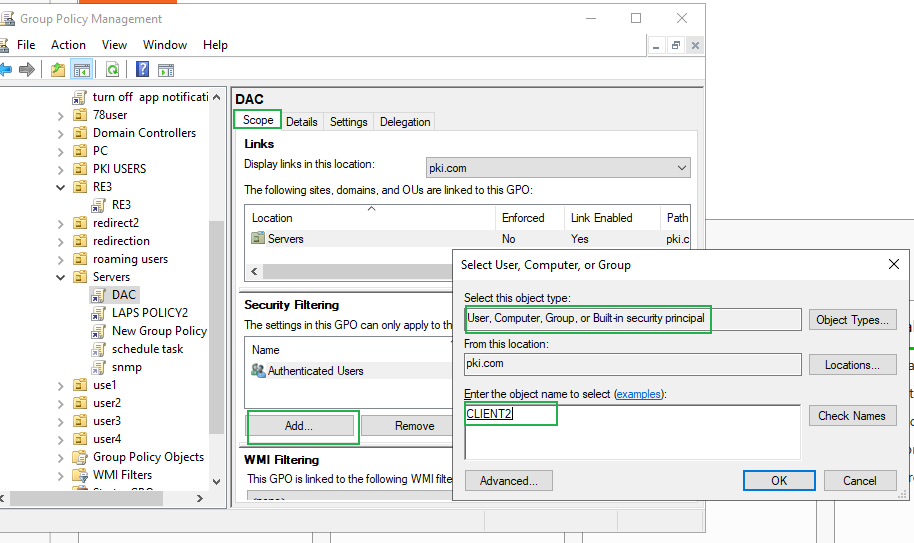914x543 pixels.
Task: Collapse the RE3 OU node
Action: pos(61,187)
